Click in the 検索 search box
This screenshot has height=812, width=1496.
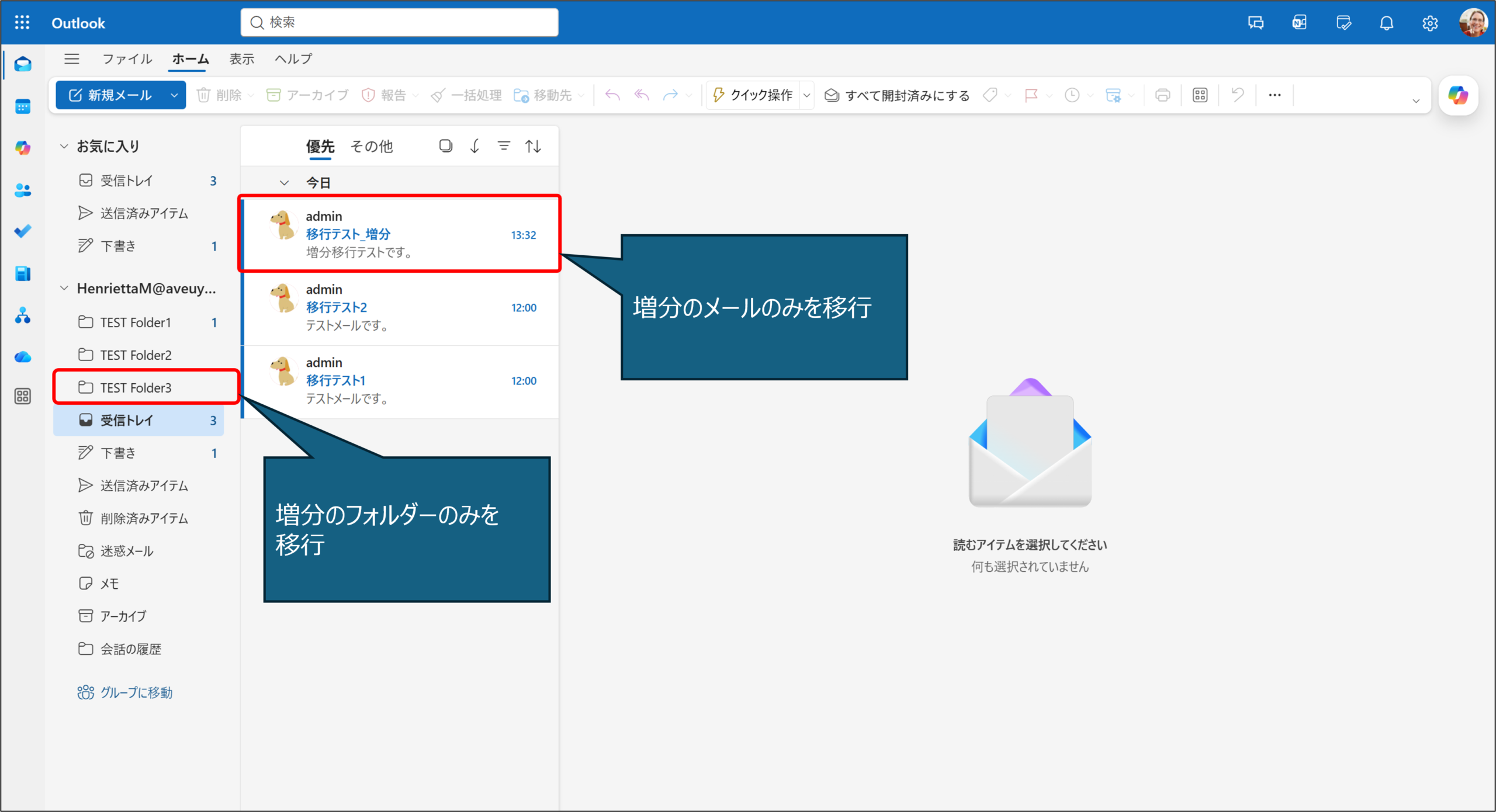pos(399,23)
